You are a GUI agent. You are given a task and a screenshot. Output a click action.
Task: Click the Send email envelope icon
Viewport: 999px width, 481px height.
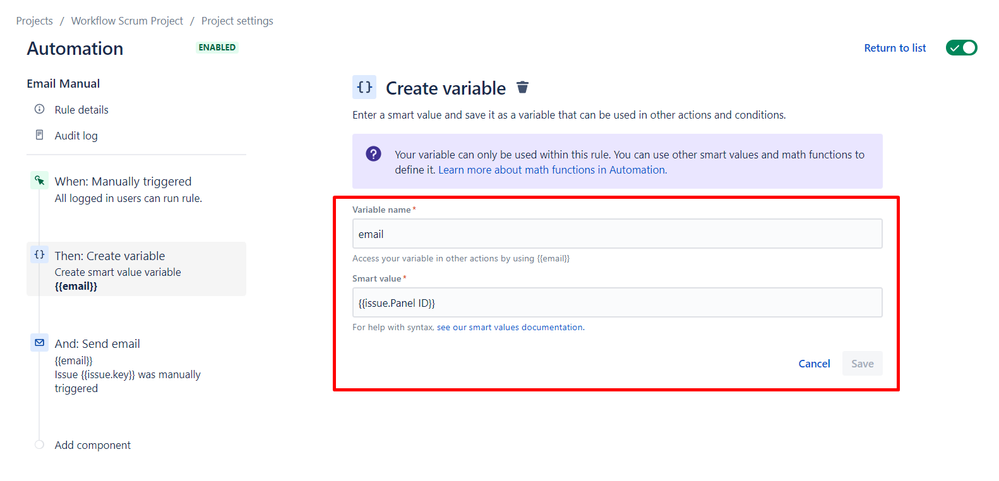(40, 343)
